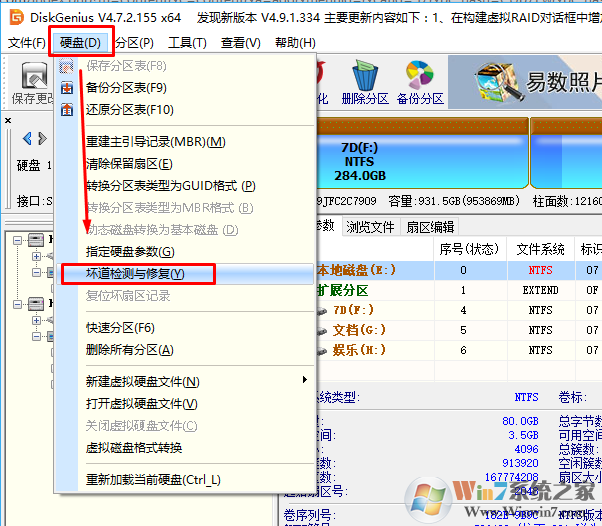Select the 本地磁盘(E:) partition row
The width and height of the screenshot is (602, 526).
(459, 270)
